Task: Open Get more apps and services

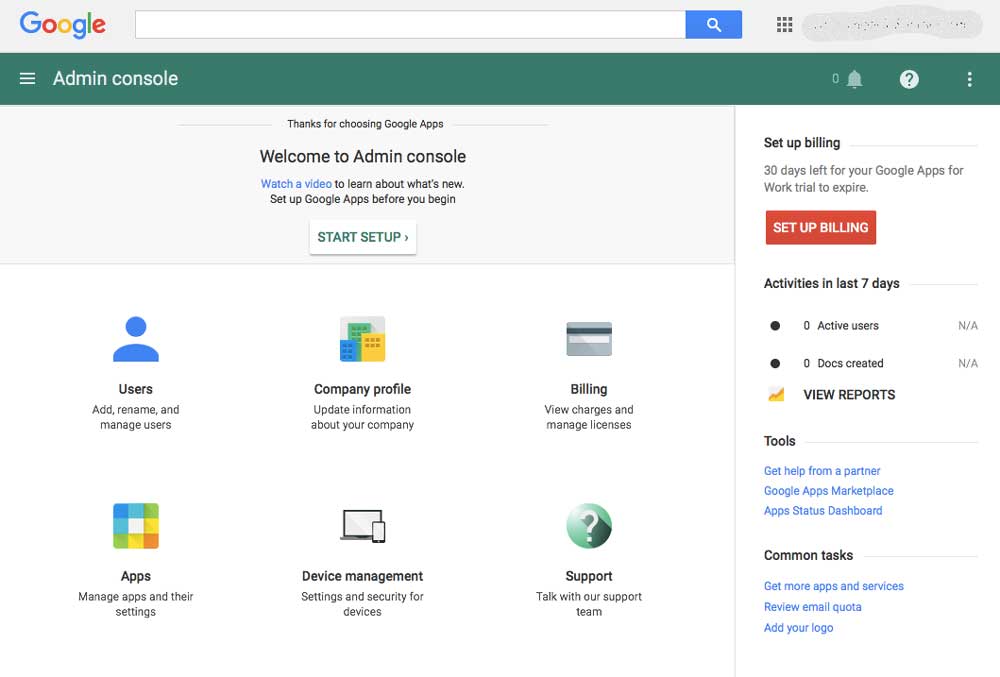Action: 834,586
